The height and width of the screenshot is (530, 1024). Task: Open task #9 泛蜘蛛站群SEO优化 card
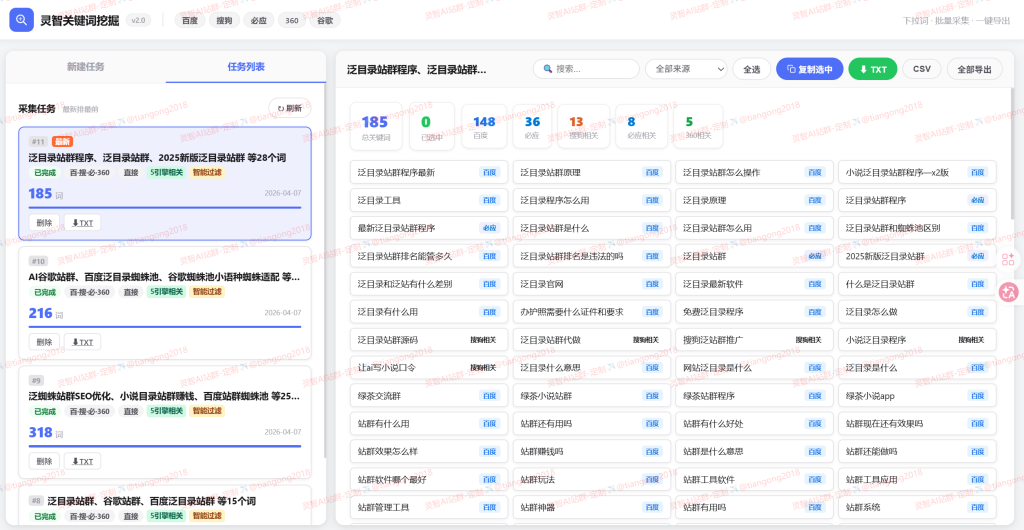pos(165,396)
